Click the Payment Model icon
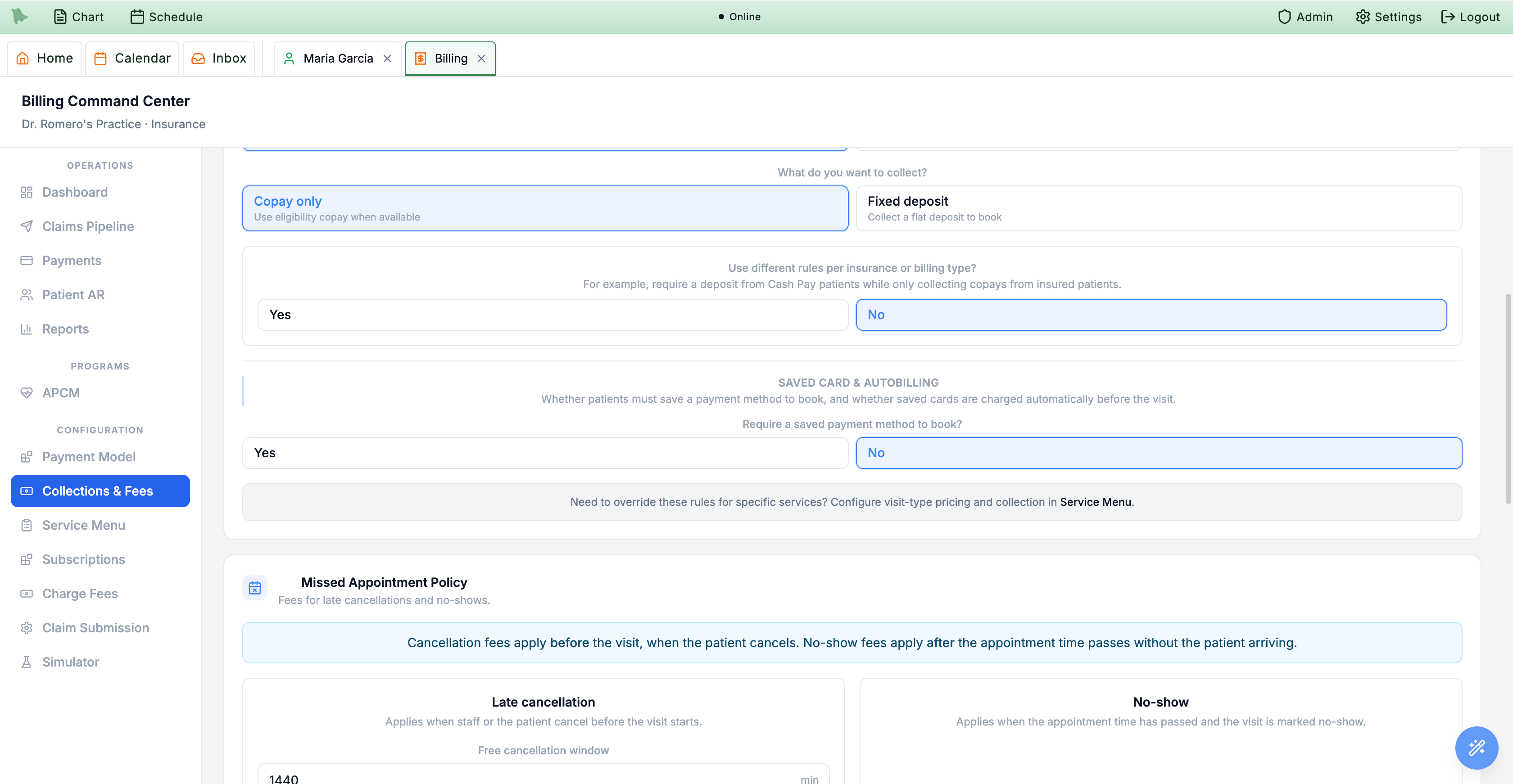This screenshot has width=1513, height=784. [x=27, y=456]
